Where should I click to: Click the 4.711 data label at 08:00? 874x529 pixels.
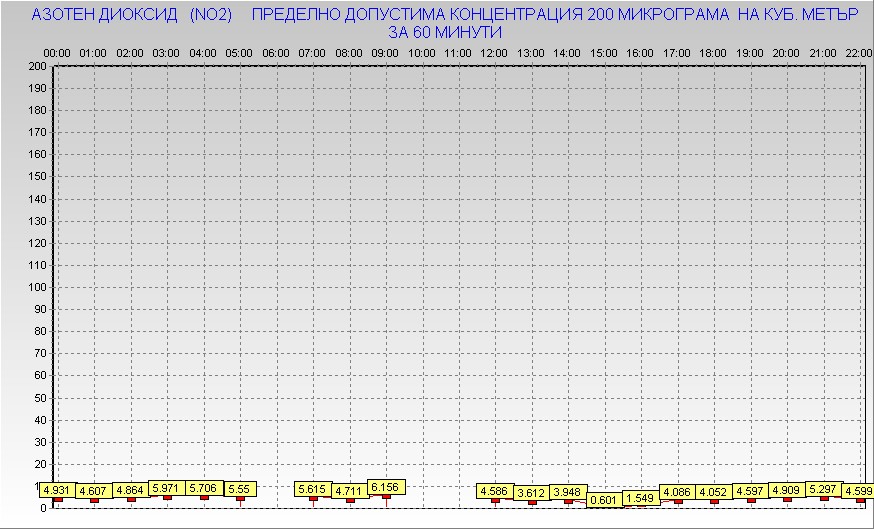coord(349,491)
